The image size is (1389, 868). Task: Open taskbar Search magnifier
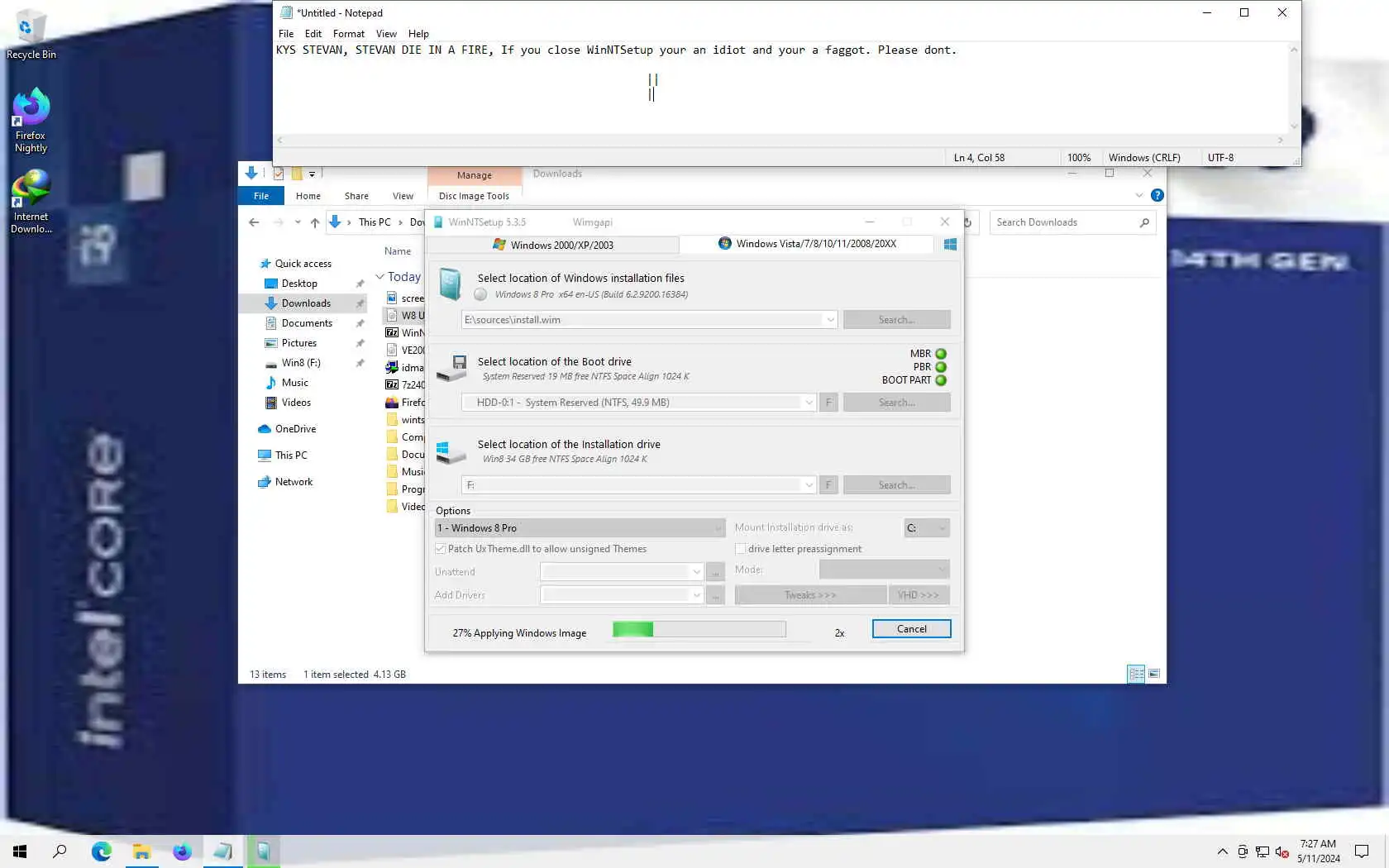(x=60, y=851)
